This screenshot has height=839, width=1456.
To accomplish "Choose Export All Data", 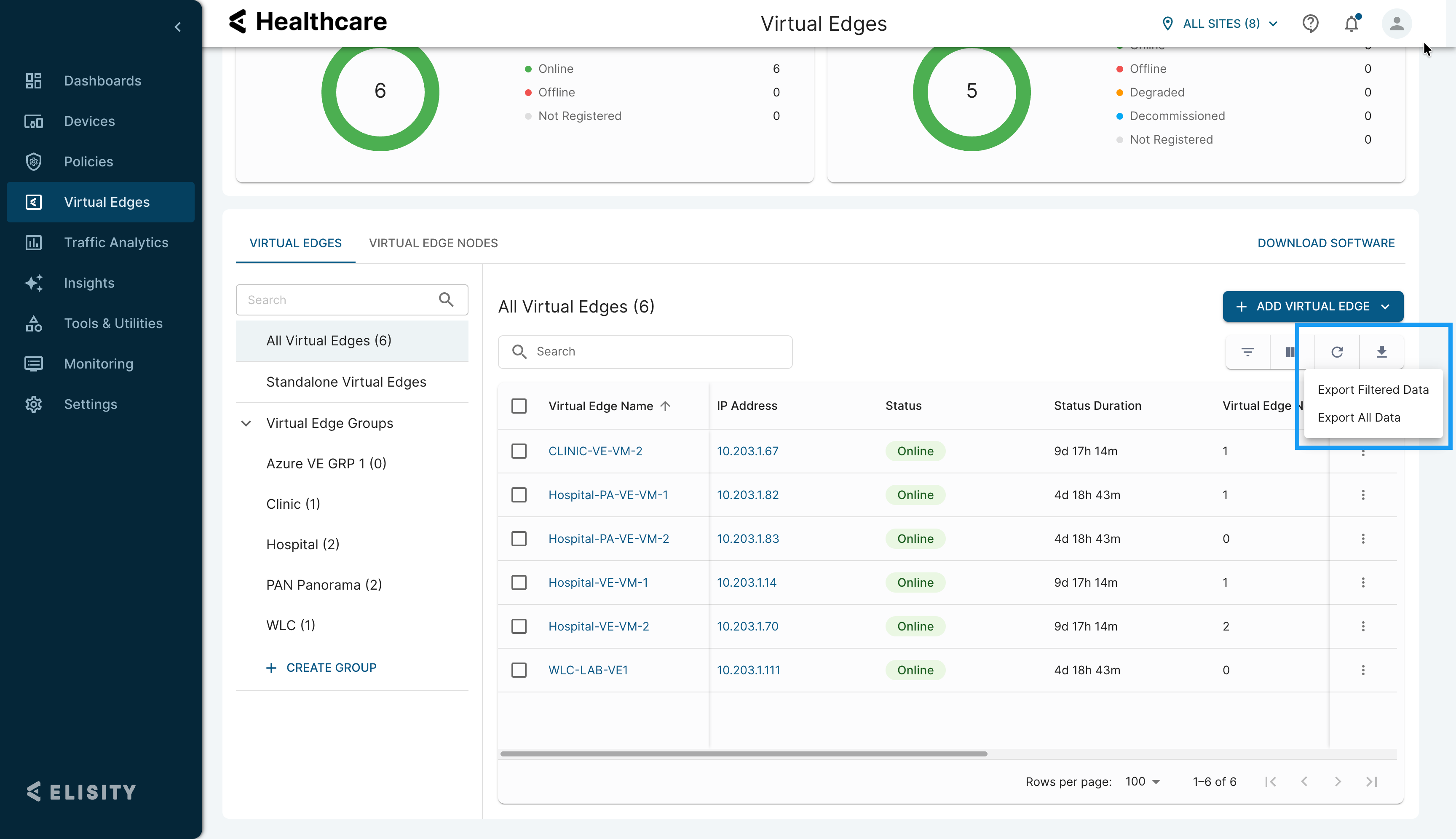I will pyautogui.click(x=1359, y=418).
